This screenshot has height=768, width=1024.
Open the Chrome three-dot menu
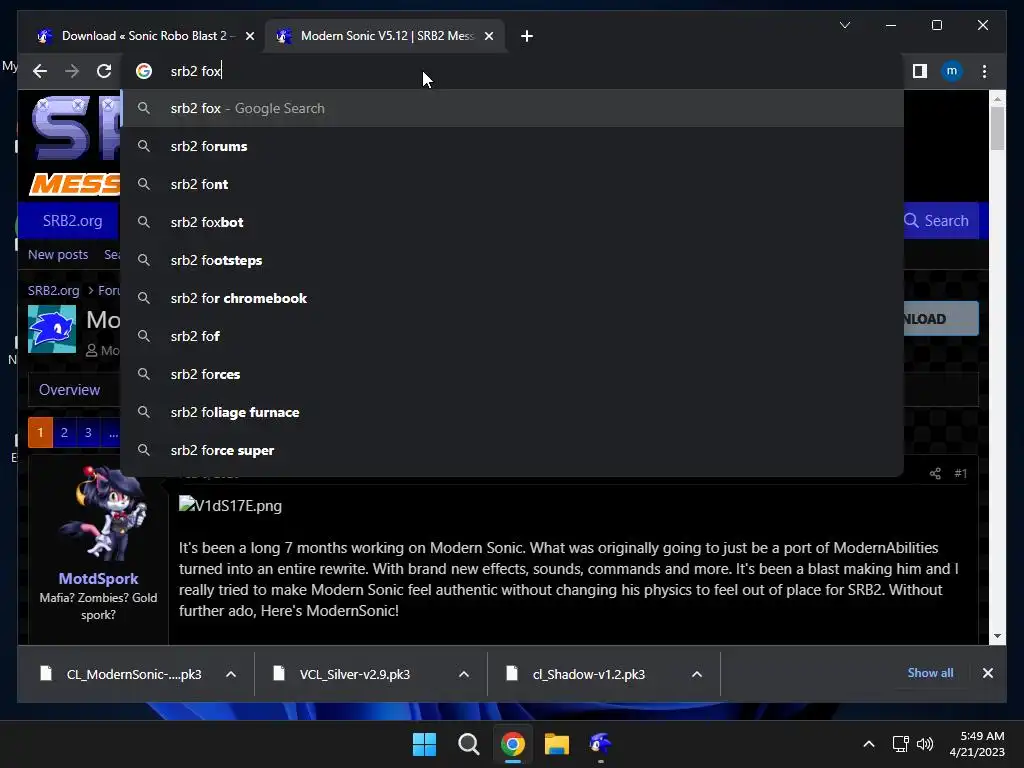(x=984, y=71)
